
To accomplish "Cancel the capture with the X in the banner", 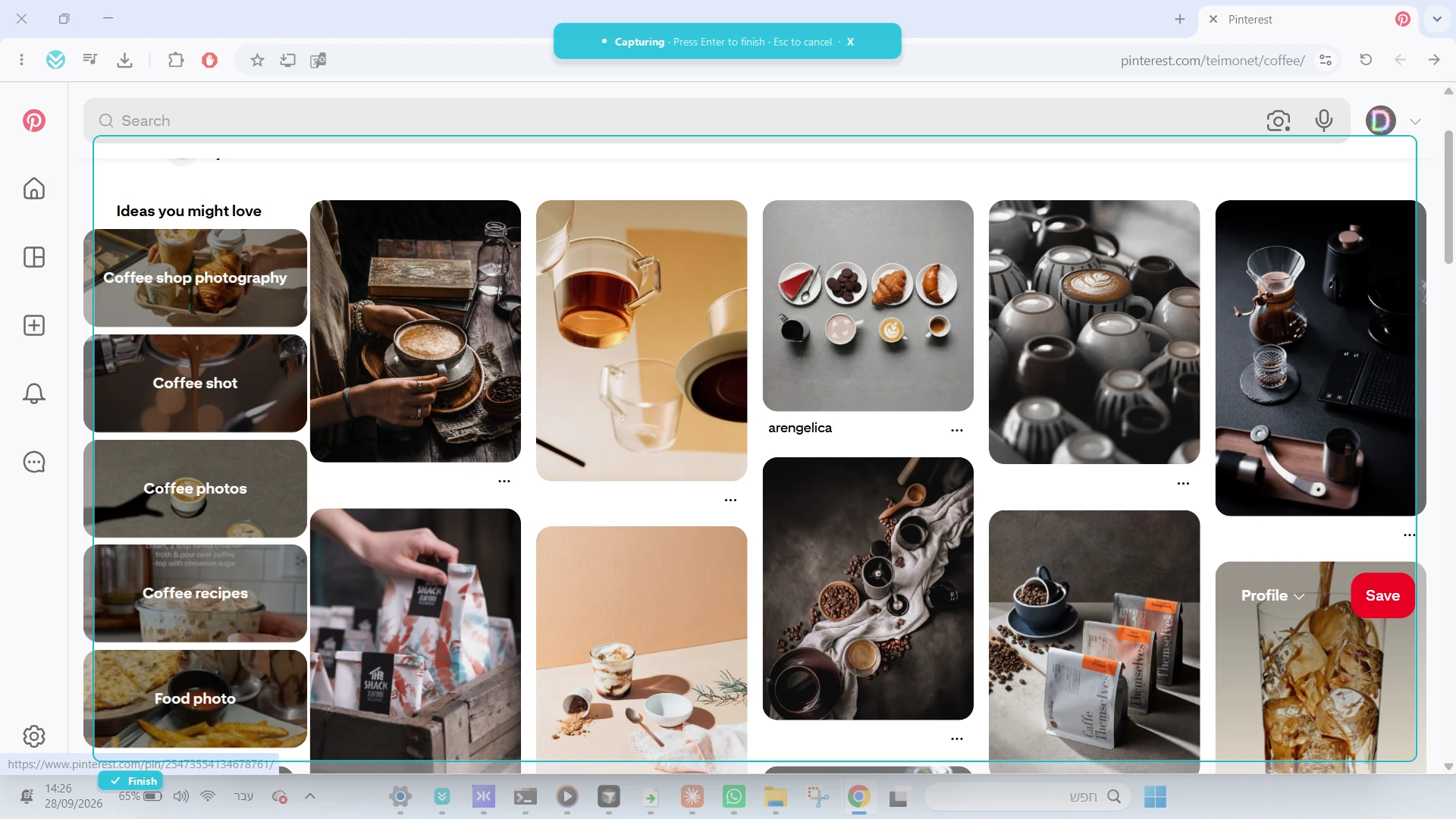I will [850, 42].
